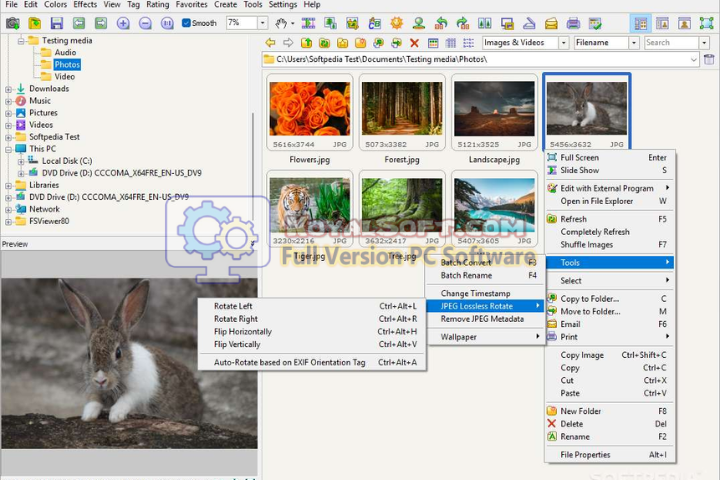Click the Save As floppy disk icon
This screenshot has width=720, height=480.
56,23
